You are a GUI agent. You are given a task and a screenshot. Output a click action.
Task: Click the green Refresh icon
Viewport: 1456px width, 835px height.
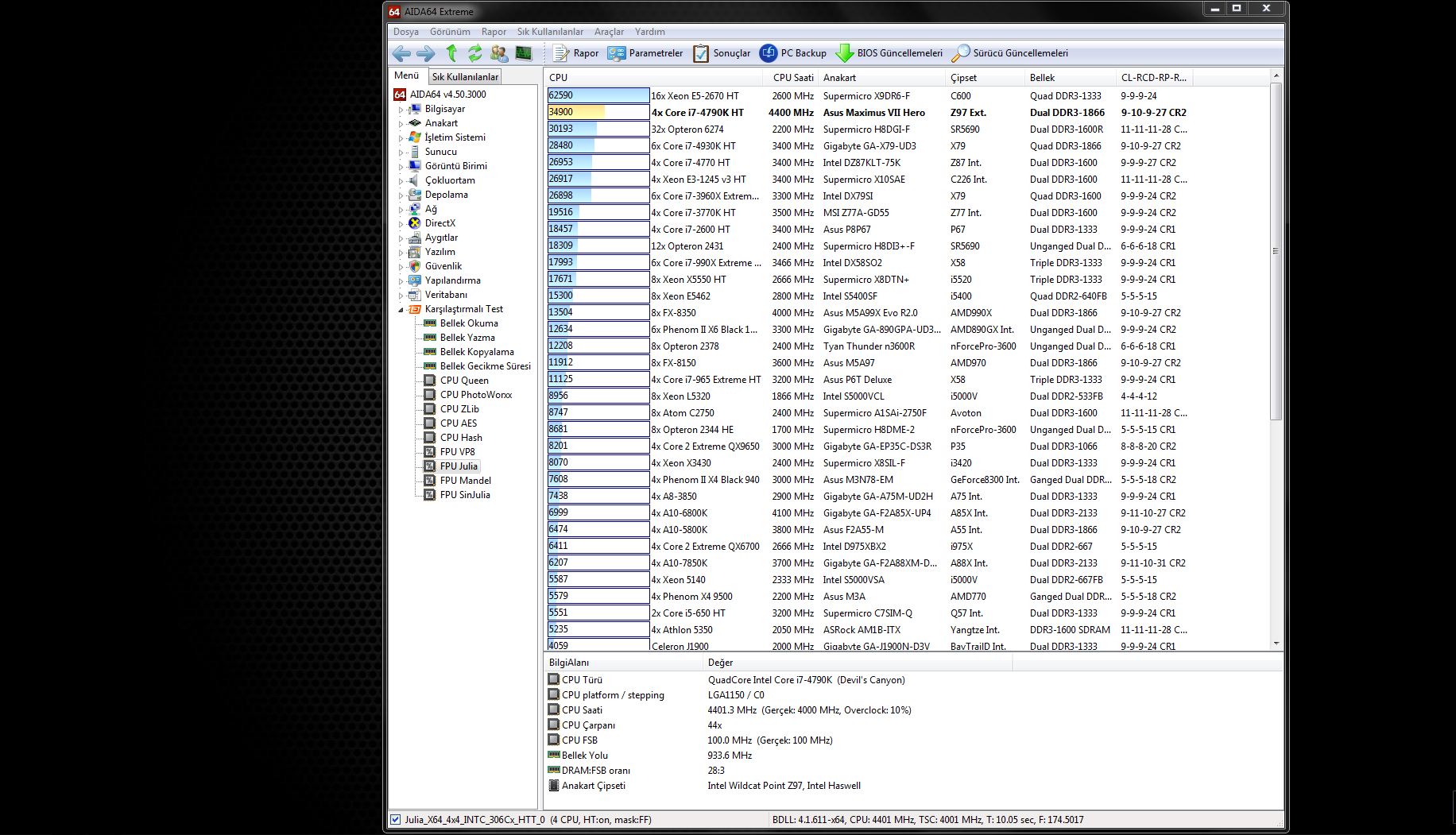tap(474, 53)
